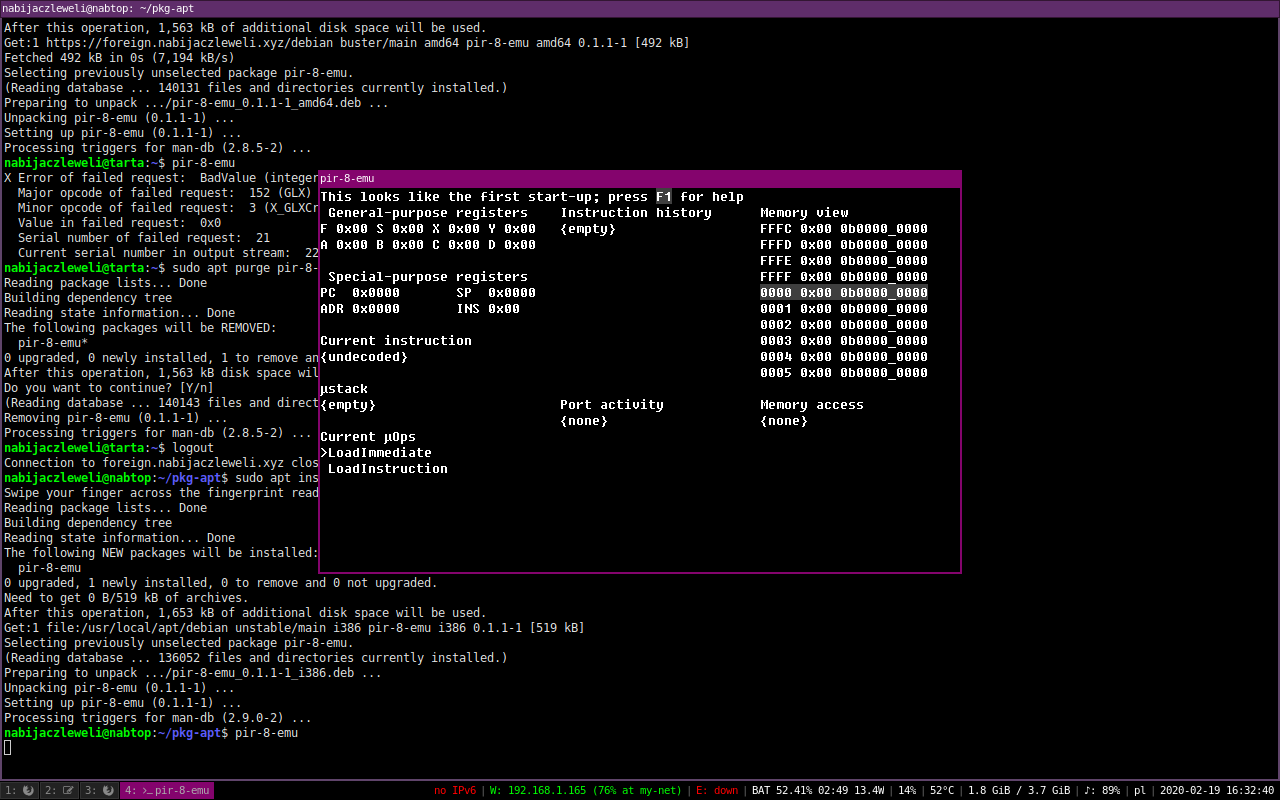Click the pir-8-emu window title bar

click(x=640, y=178)
